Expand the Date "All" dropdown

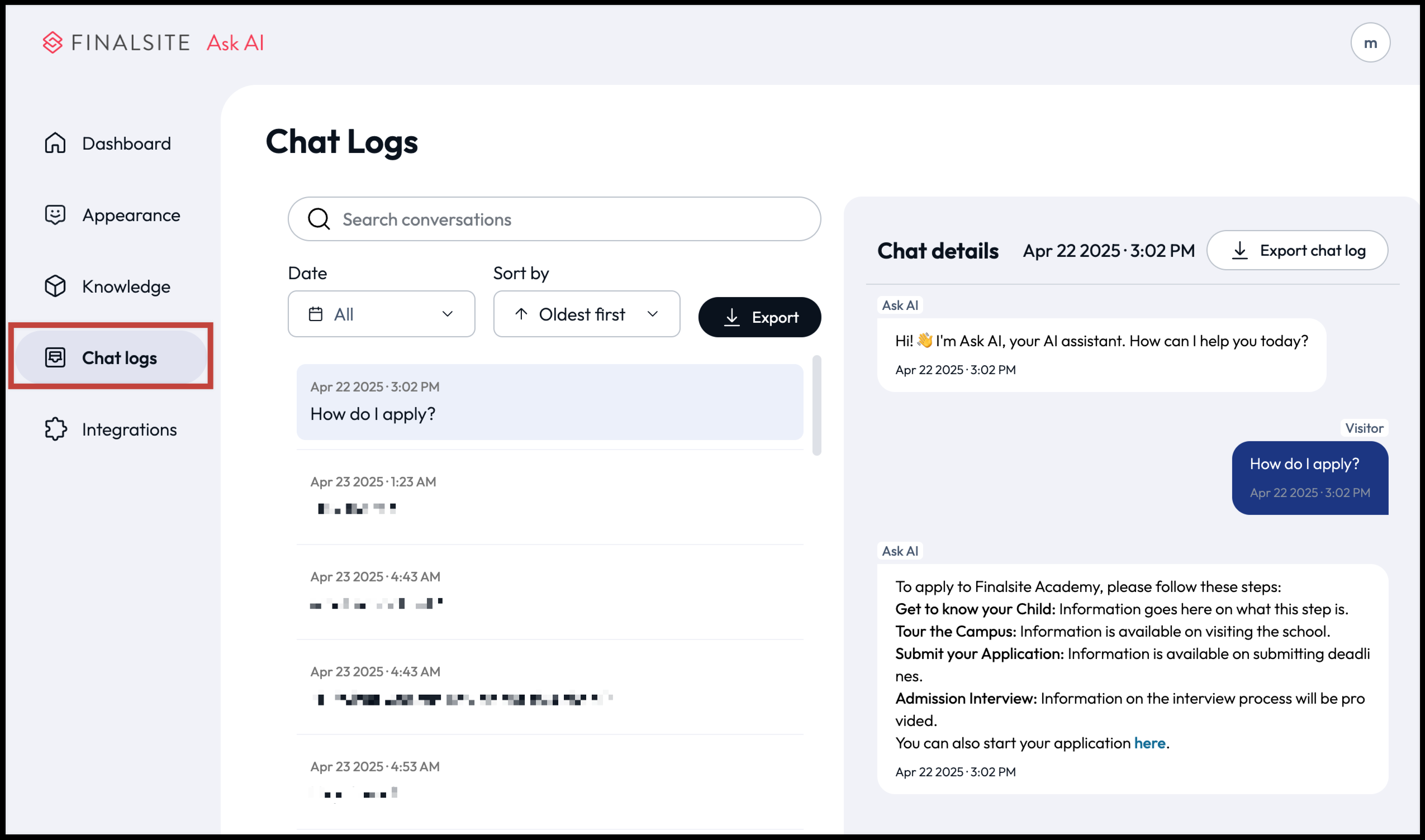(x=381, y=314)
